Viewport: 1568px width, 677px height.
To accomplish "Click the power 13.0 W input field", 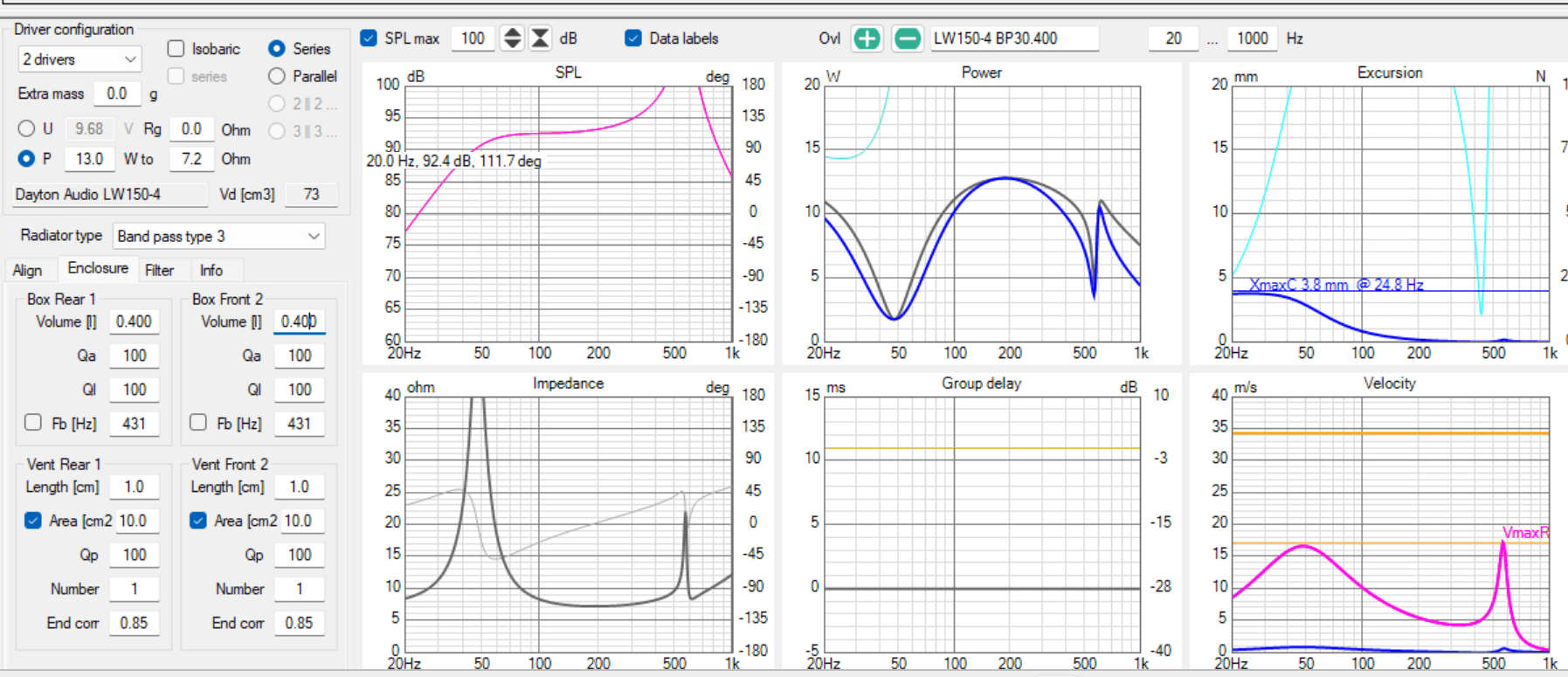I will point(90,159).
